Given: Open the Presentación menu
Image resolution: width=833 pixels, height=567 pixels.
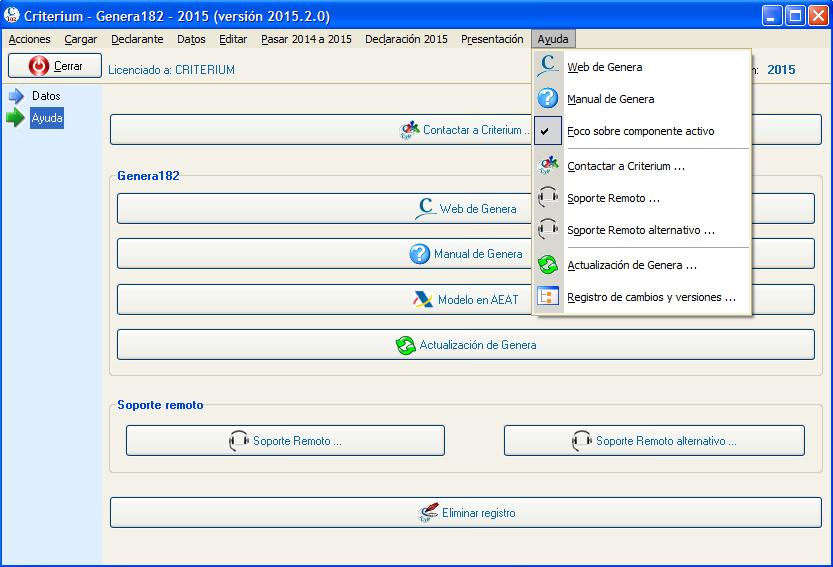Looking at the screenshot, I should 492,39.
